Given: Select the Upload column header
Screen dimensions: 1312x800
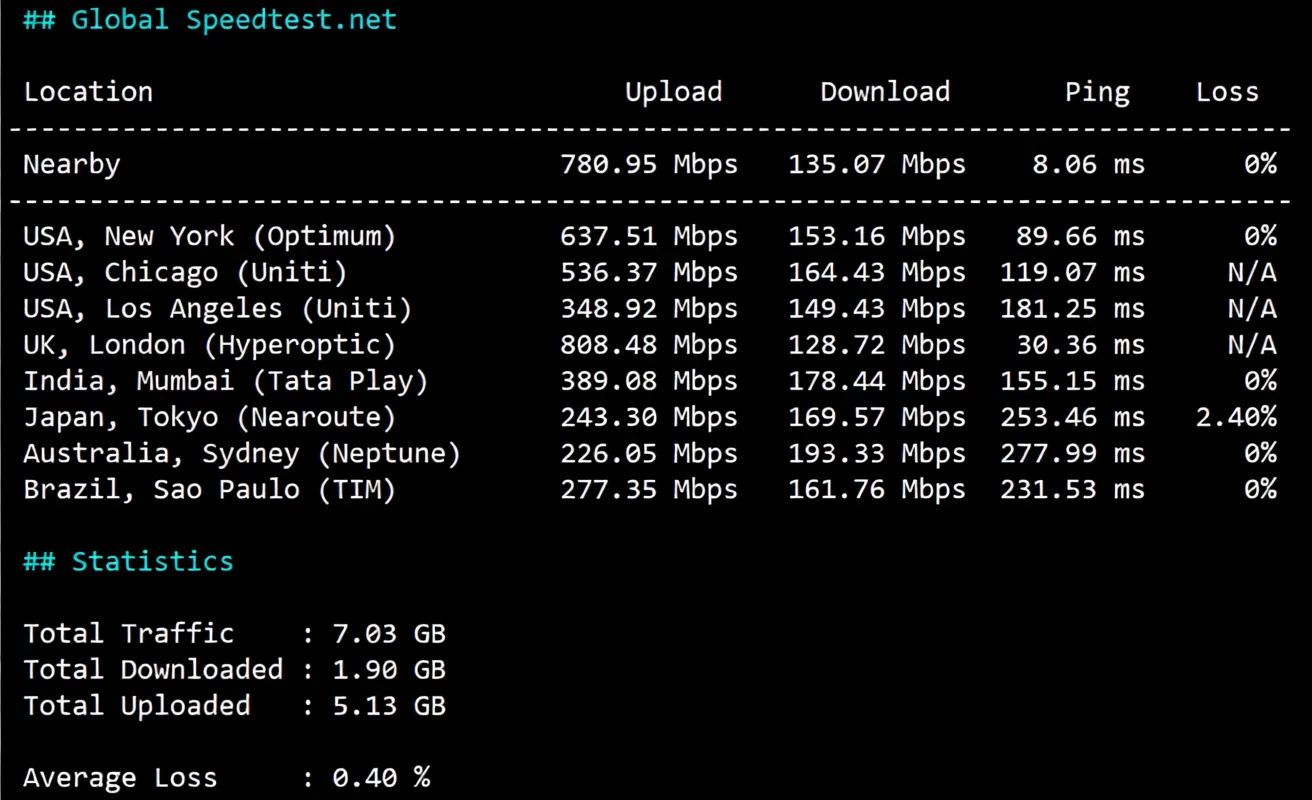Looking at the screenshot, I should tap(673, 91).
